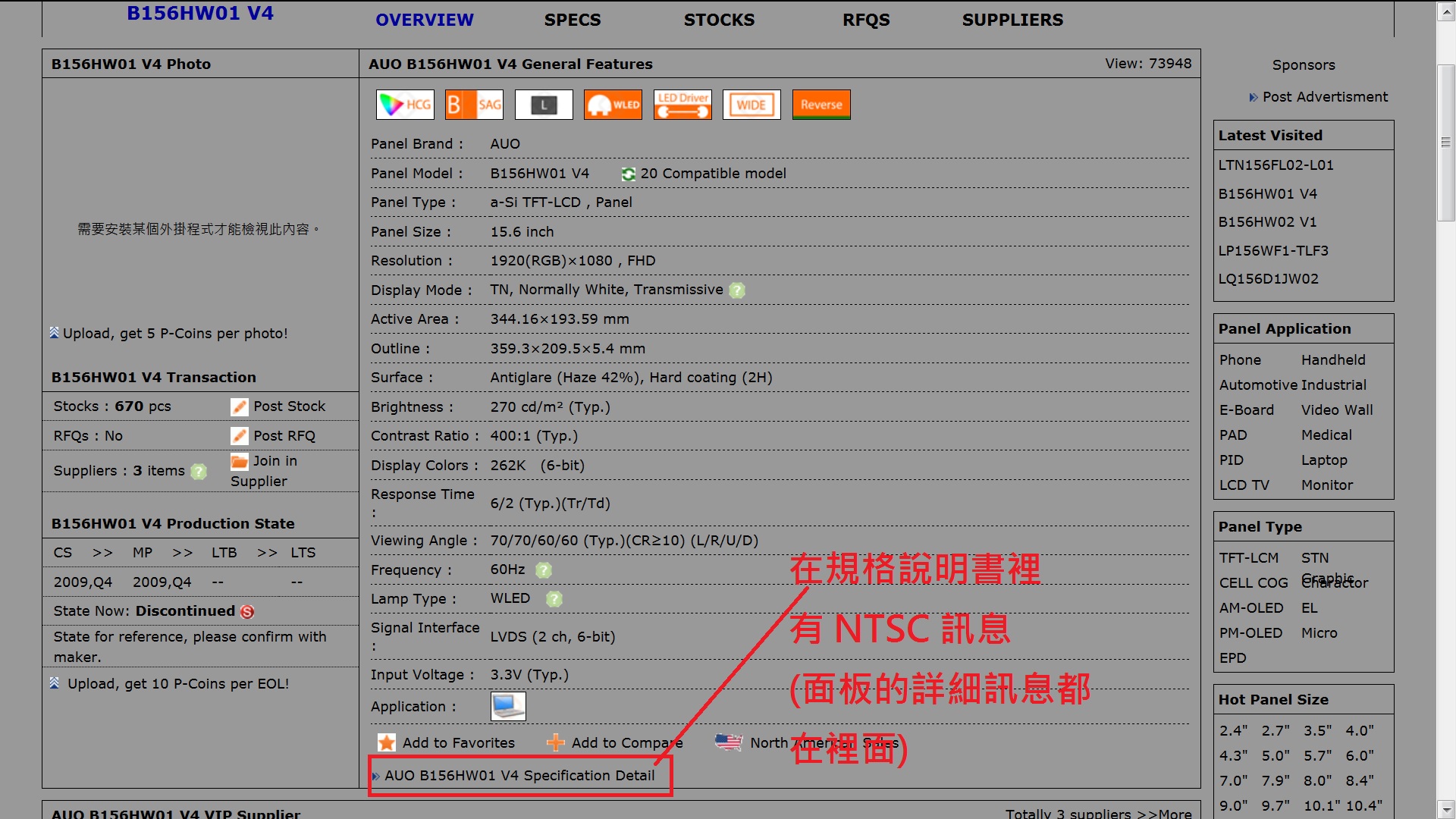This screenshot has width=1456, height=819.
Task: Click the WIDE feature icon
Action: coord(752,105)
